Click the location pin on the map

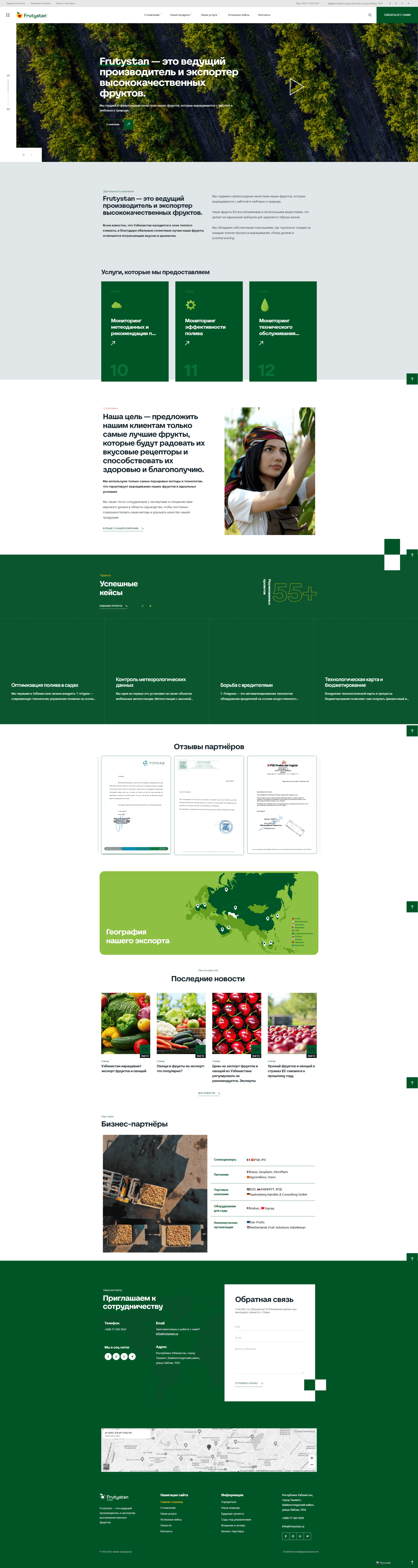(209, 1447)
